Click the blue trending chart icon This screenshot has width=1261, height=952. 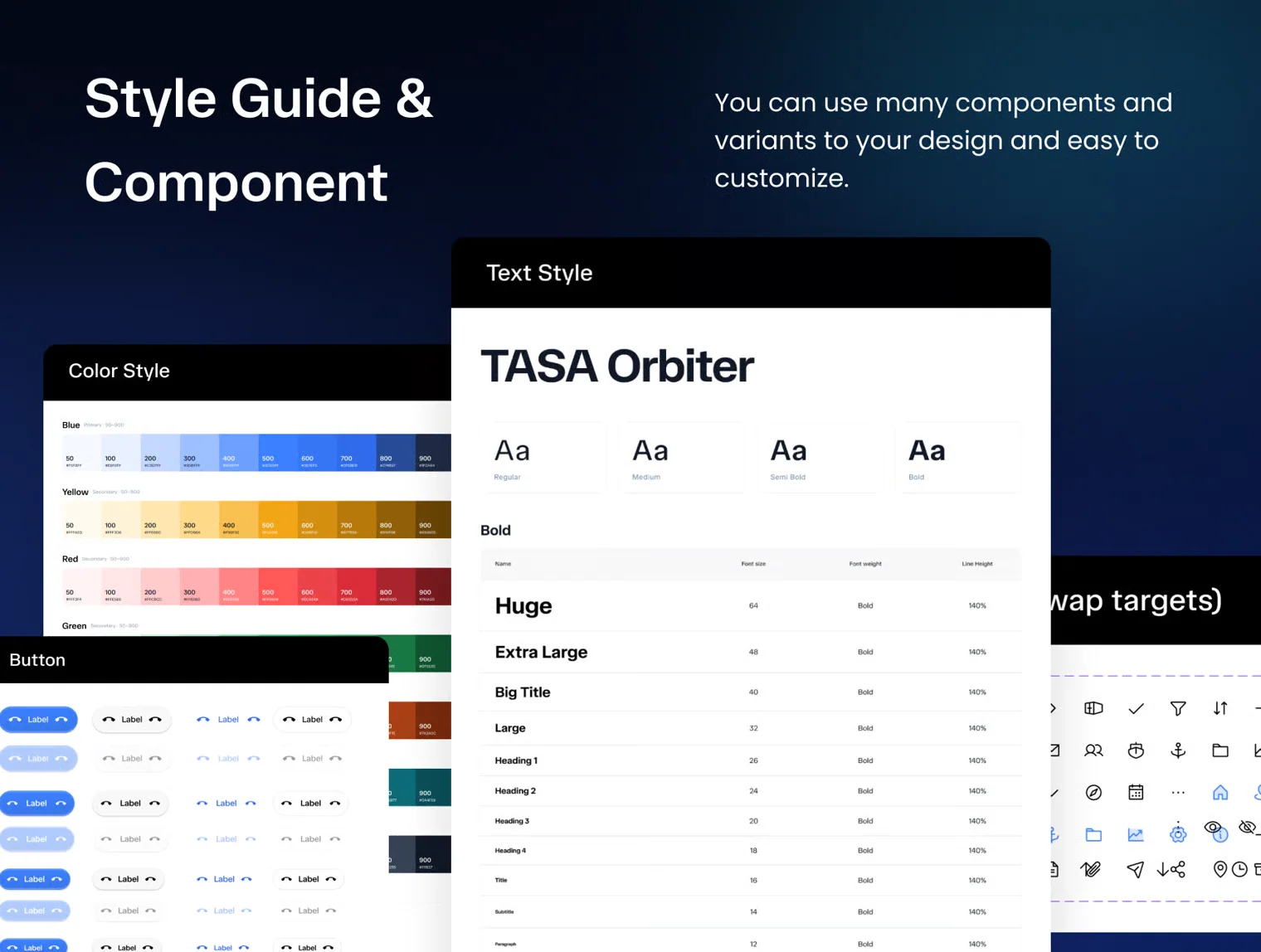(x=1136, y=835)
